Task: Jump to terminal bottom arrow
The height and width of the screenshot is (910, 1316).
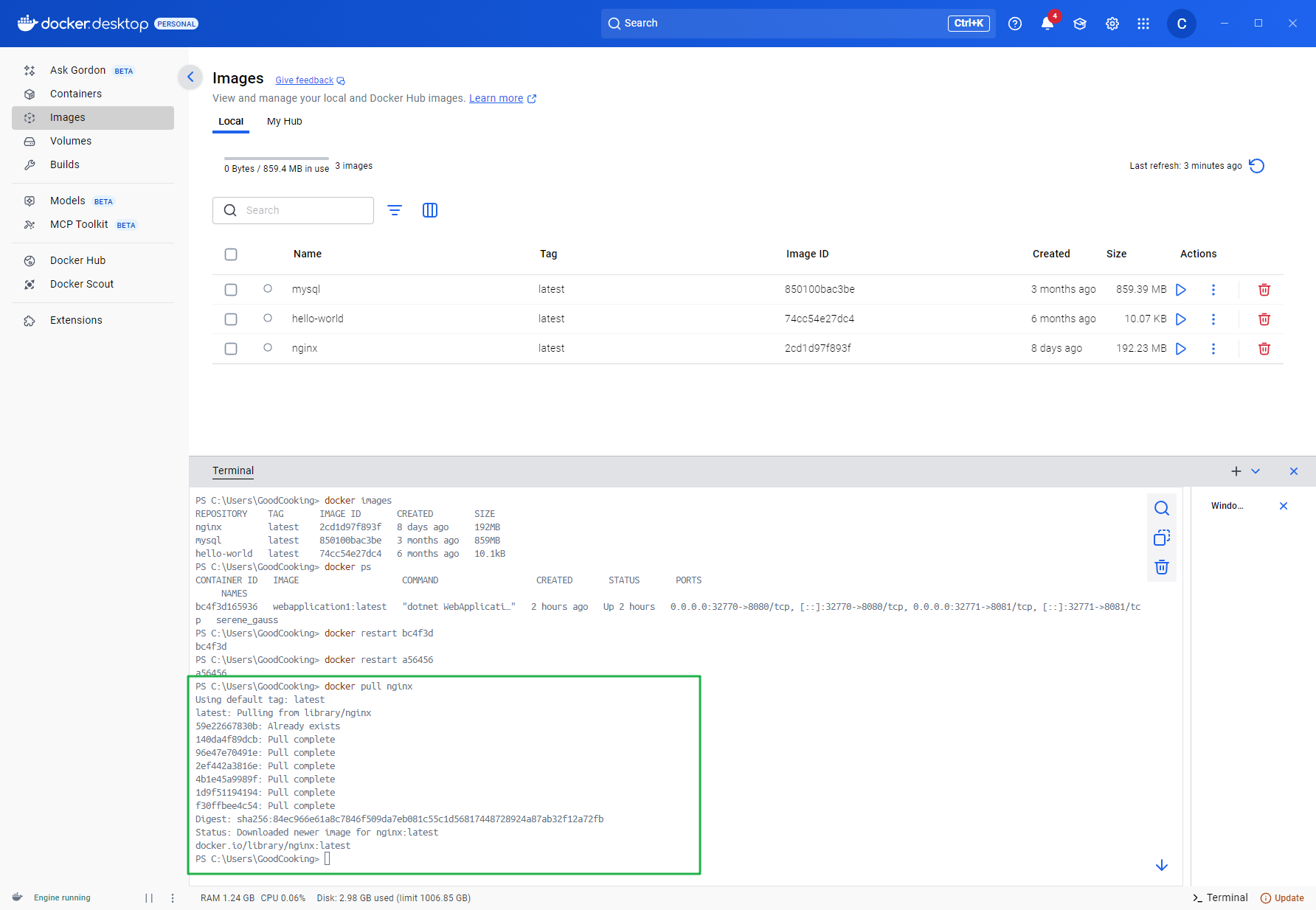Action: [1162, 865]
